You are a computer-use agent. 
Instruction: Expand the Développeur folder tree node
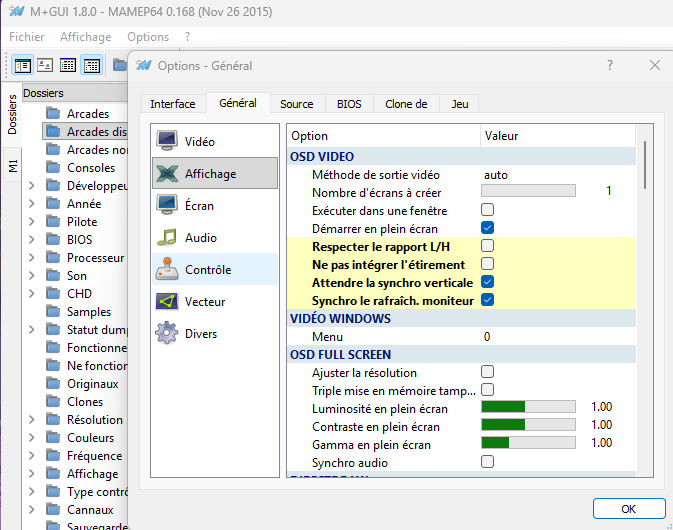coord(32,186)
